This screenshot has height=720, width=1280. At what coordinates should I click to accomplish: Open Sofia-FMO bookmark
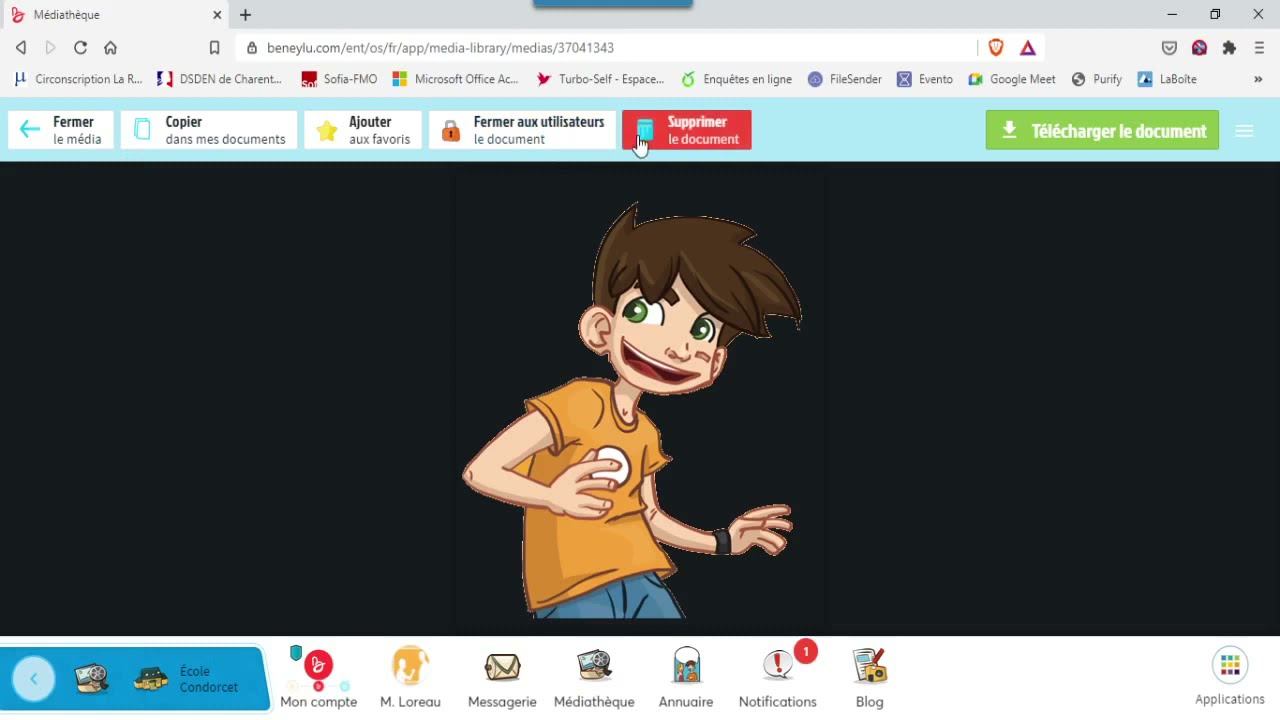click(339, 79)
